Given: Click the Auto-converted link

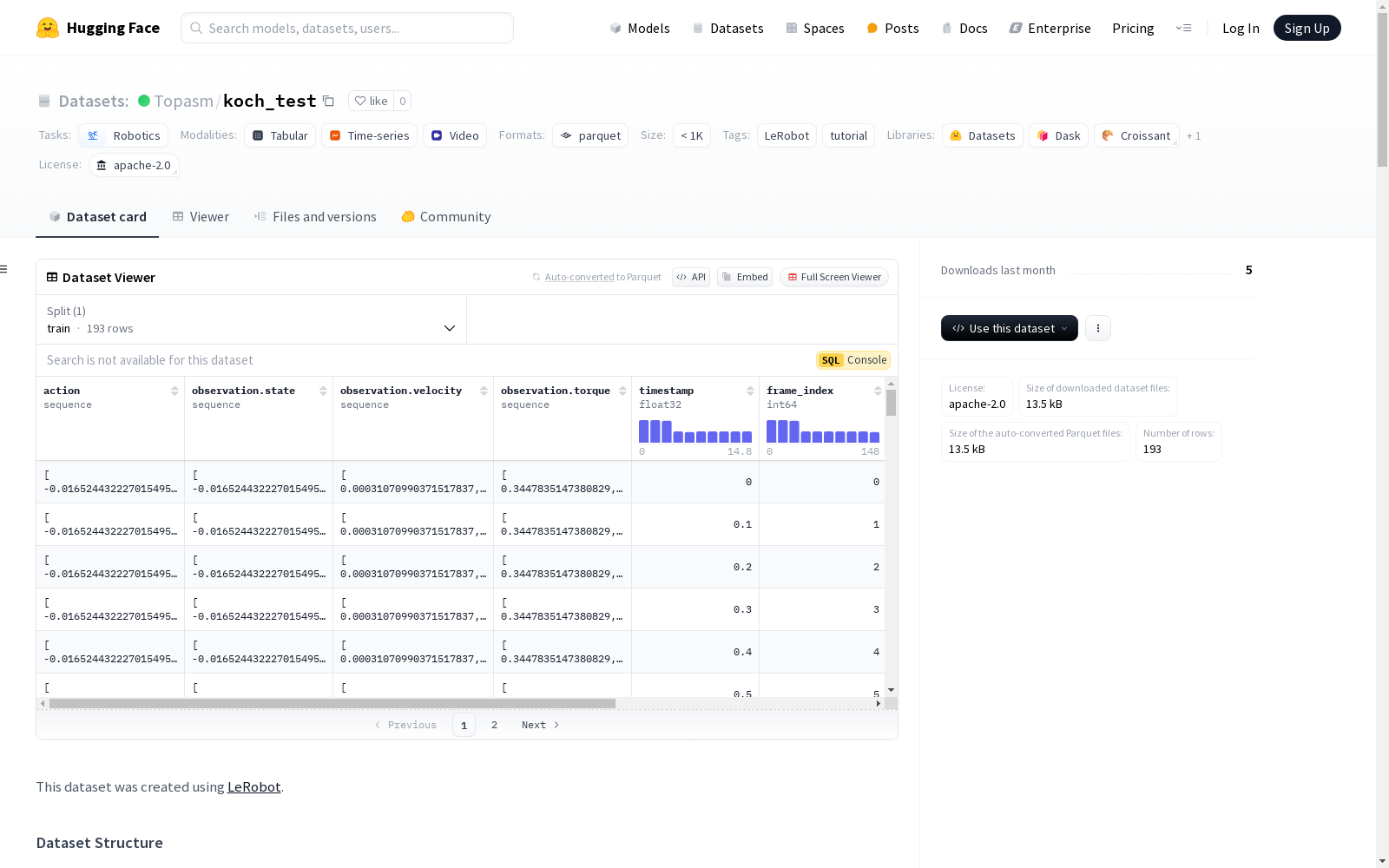Looking at the screenshot, I should (579, 277).
